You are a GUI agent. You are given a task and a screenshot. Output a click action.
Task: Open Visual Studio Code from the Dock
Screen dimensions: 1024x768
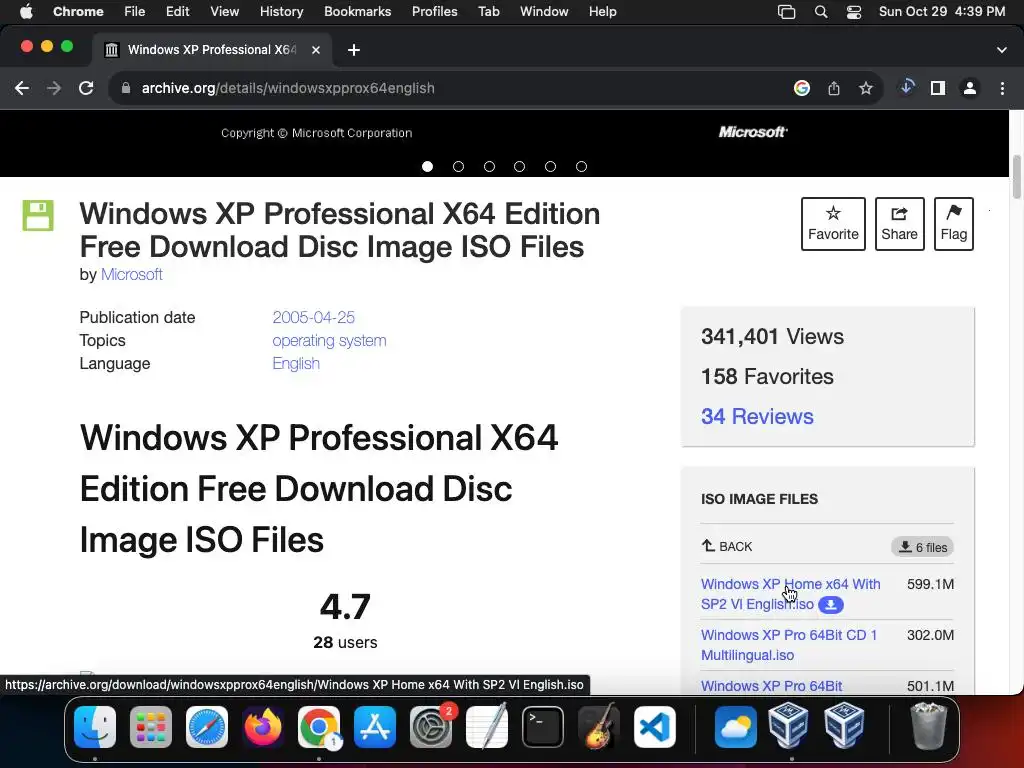(654, 727)
